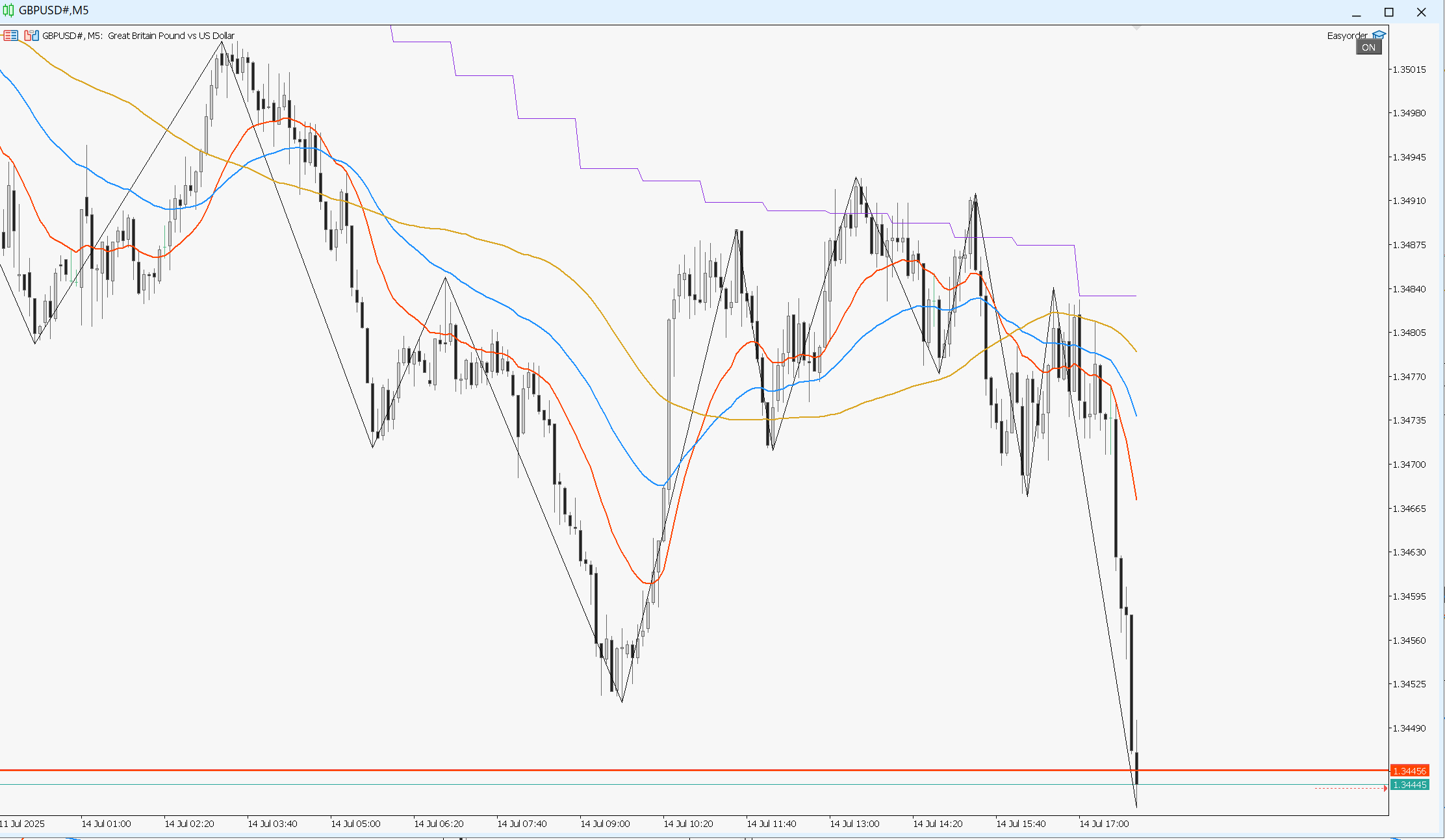Click the Easyorder expert advisor label
Screen dimensions: 1445x840
point(1347,36)
